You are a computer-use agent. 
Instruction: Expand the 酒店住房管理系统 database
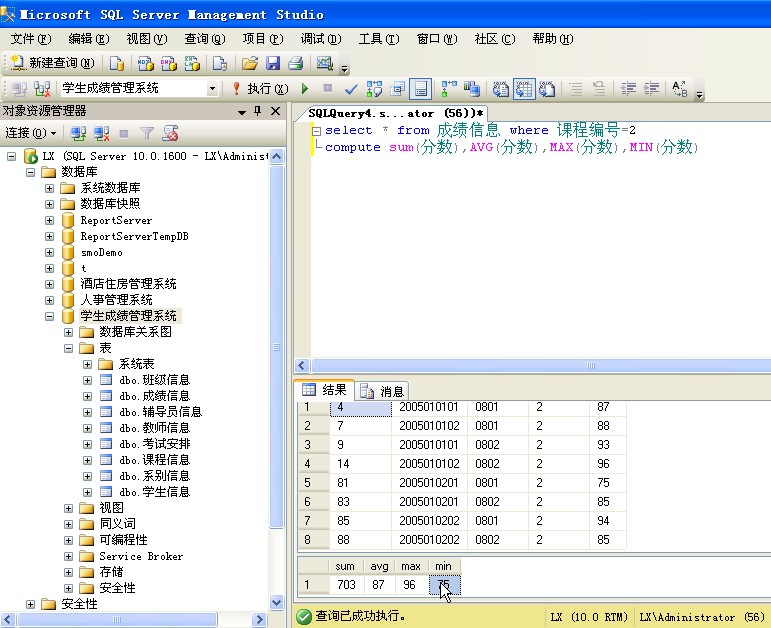[49, 284]
